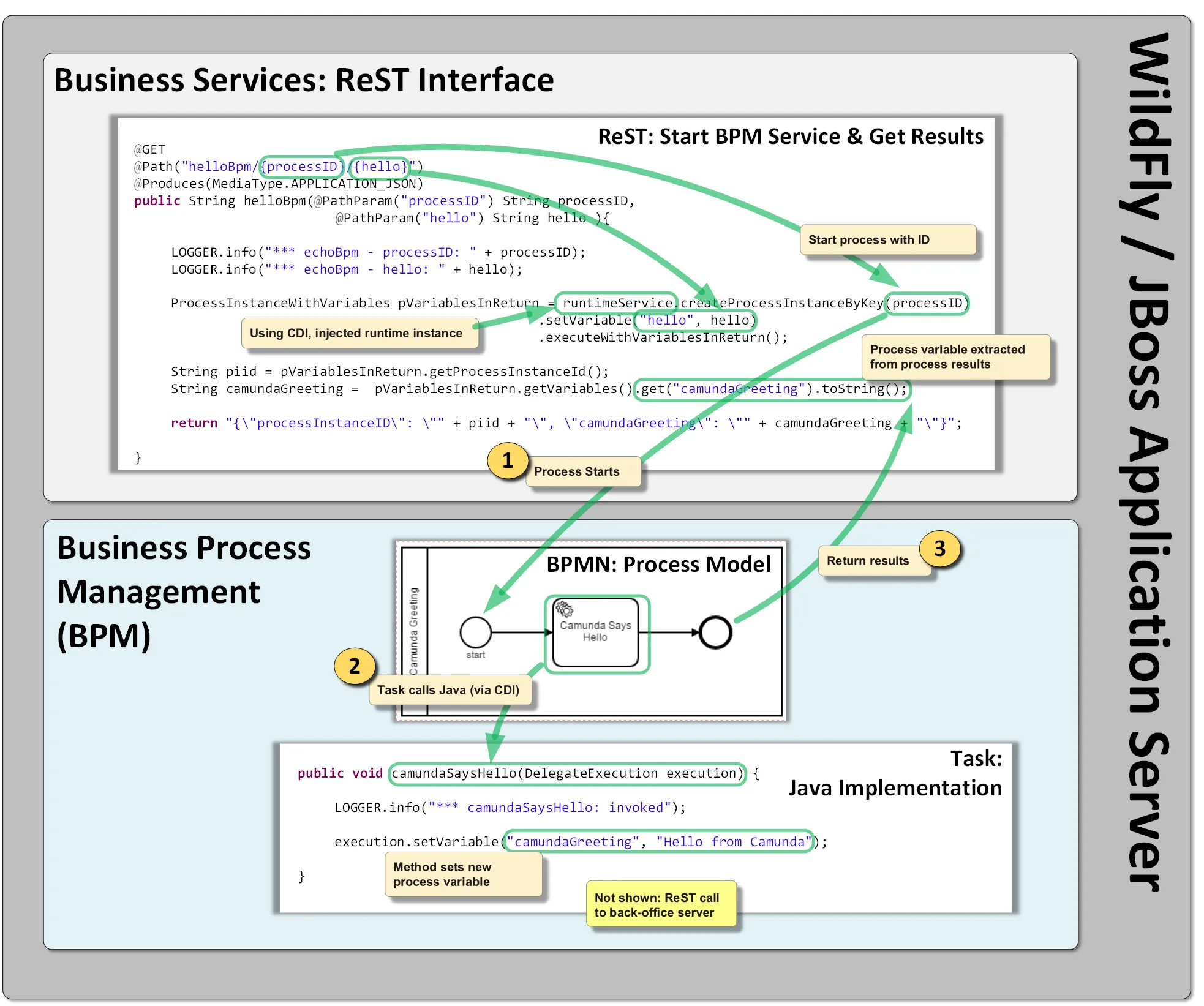The height and width of the screenshot is (1006, 1204).
Task: Click runtimeService in the code
Action: pos(617,303)
